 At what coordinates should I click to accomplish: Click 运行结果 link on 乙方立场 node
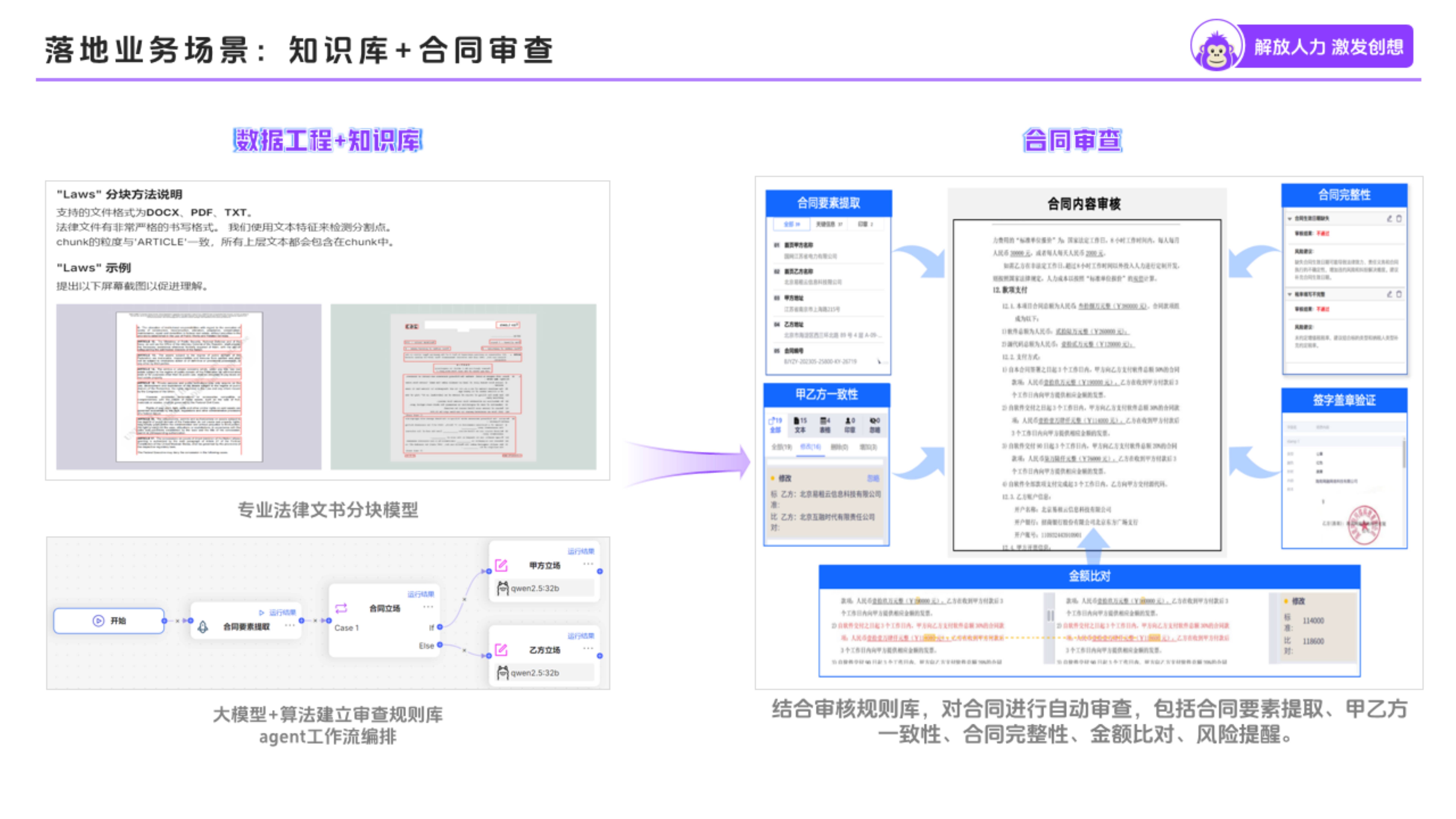[x=581, y=636]
